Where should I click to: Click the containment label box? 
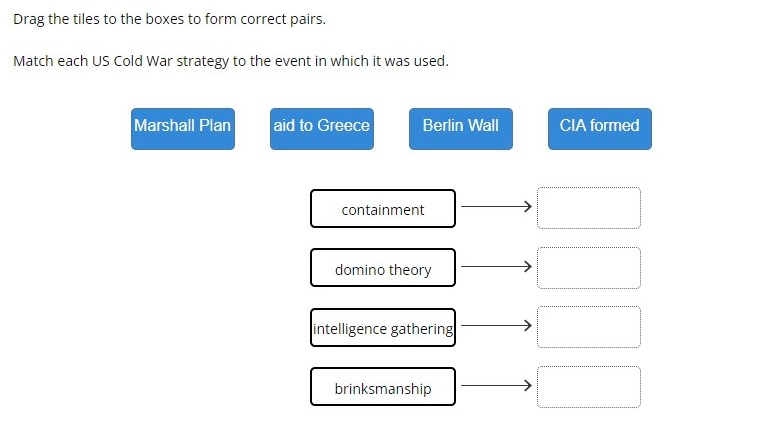click(x=383, y=208)
